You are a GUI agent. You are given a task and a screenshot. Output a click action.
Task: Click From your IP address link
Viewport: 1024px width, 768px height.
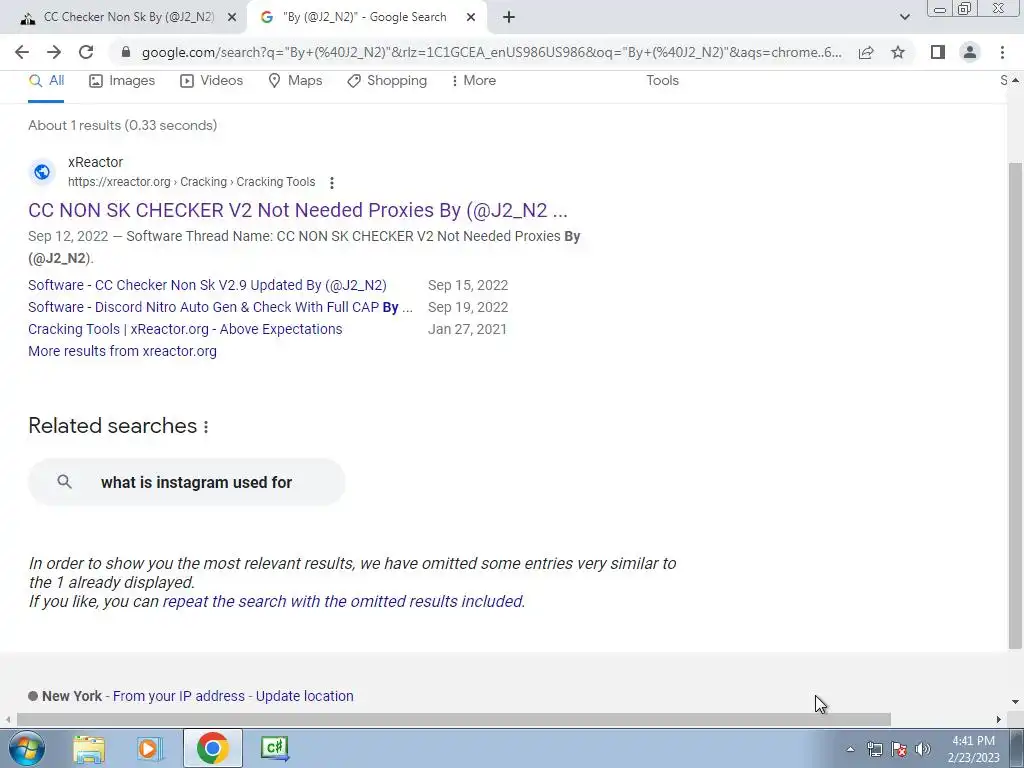pyautogui.click(x=178, y=696)
